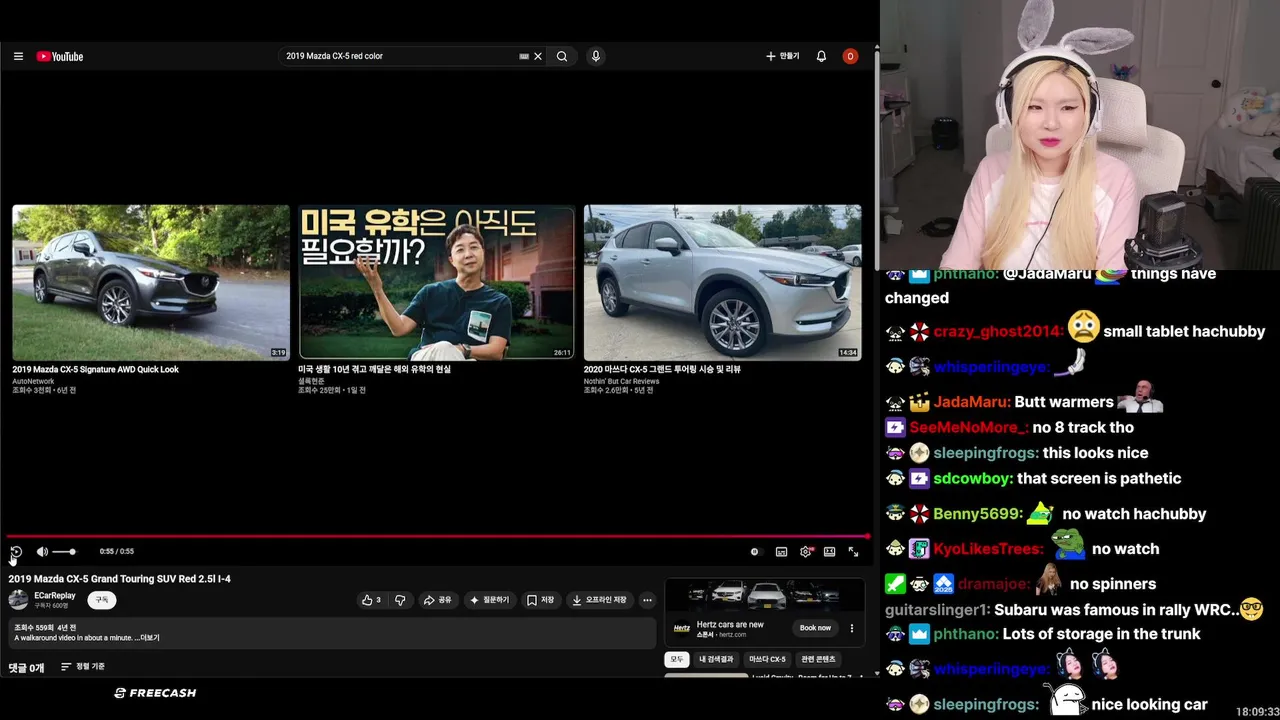
Task: Adjust the player volume slider
Action: click(63, 552)
